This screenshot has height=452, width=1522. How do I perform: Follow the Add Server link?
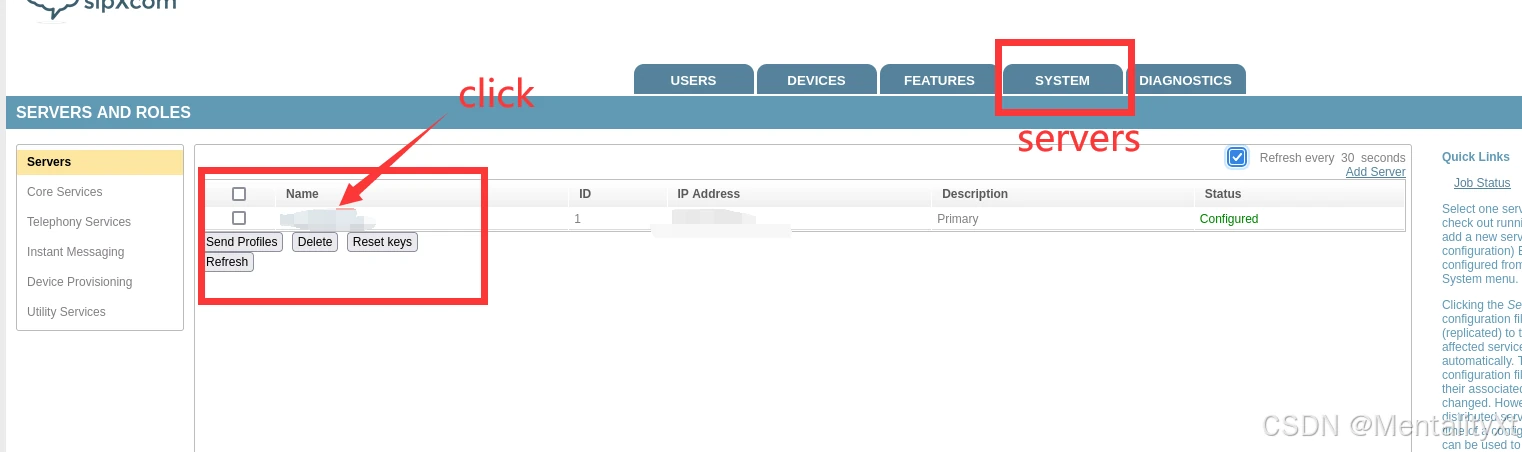1375,172
